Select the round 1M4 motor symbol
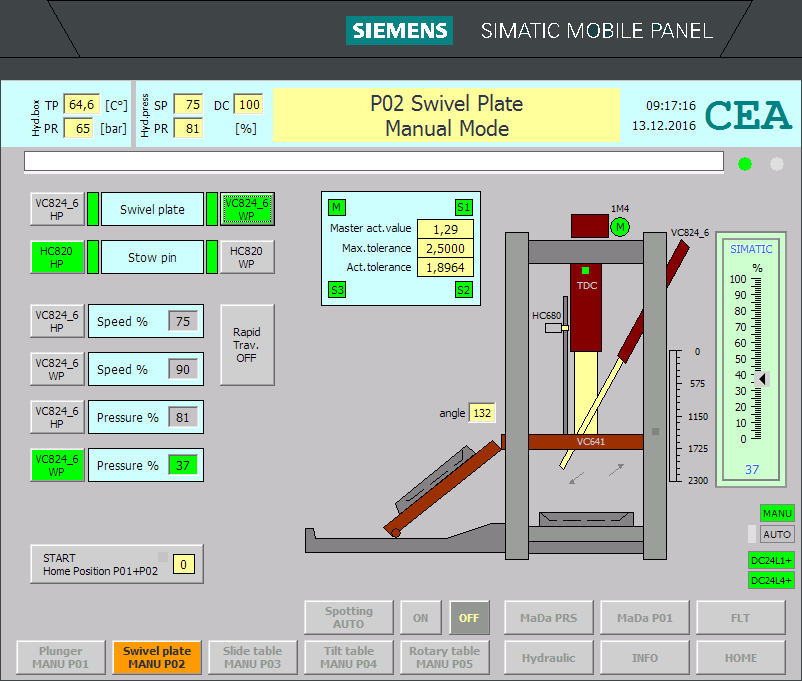This screenshot has height=681, width=802. point(620,227)
